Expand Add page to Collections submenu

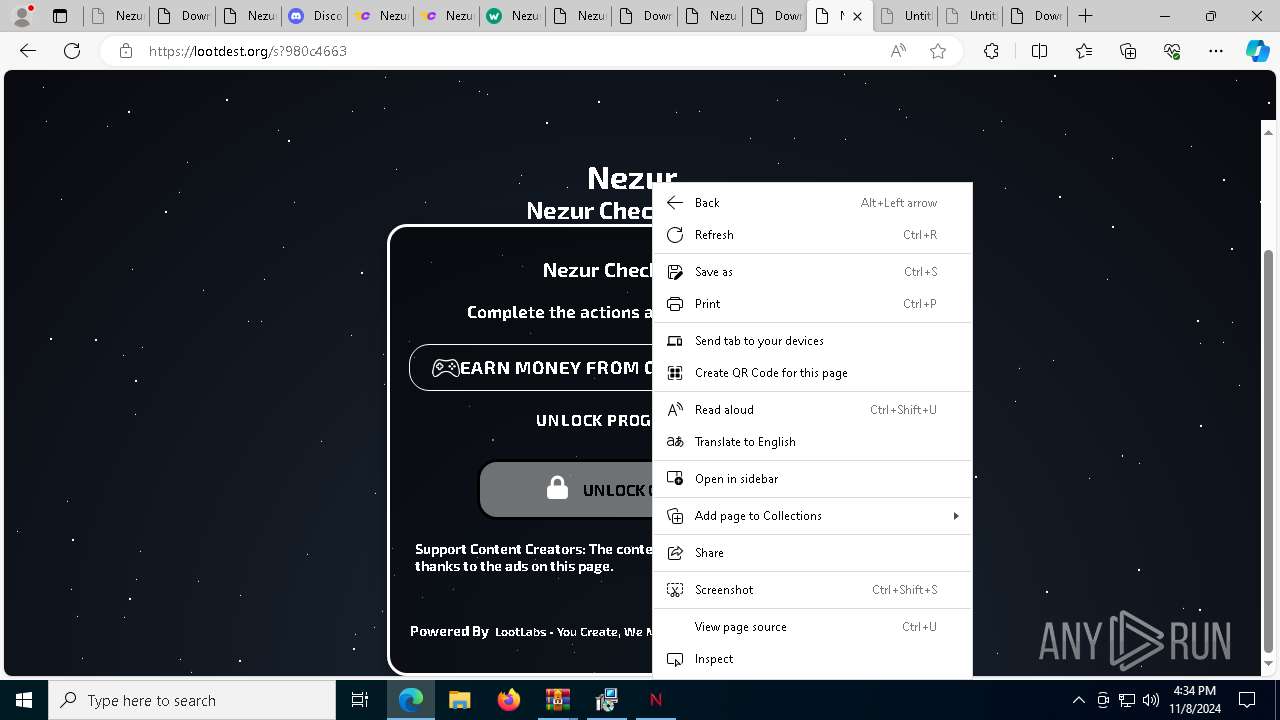click(812, 516)
